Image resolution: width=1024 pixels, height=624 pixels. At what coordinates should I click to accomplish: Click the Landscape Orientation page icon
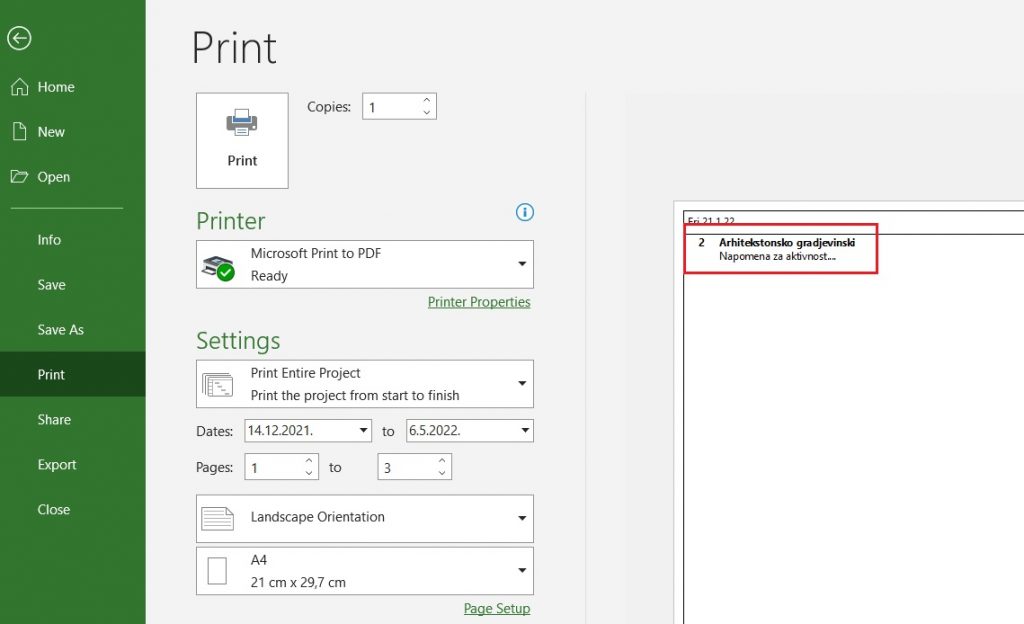(x=218, y=518)
